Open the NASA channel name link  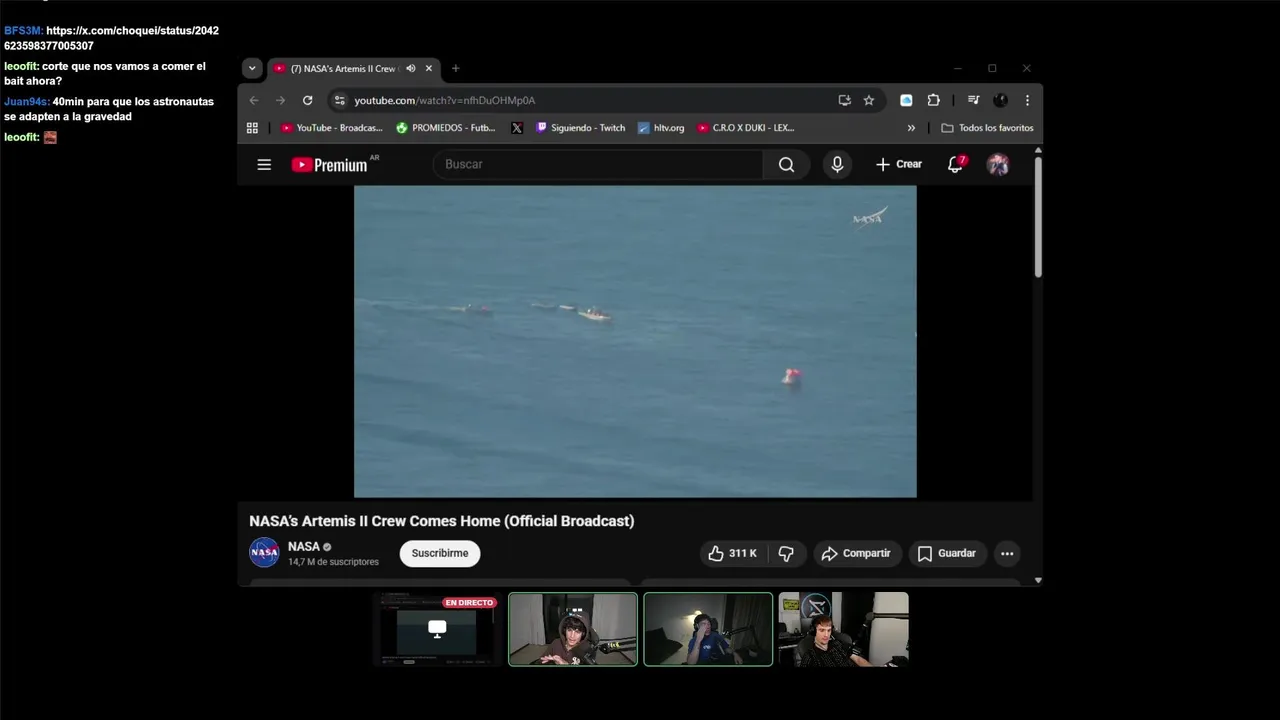click(x=304, y=546)
